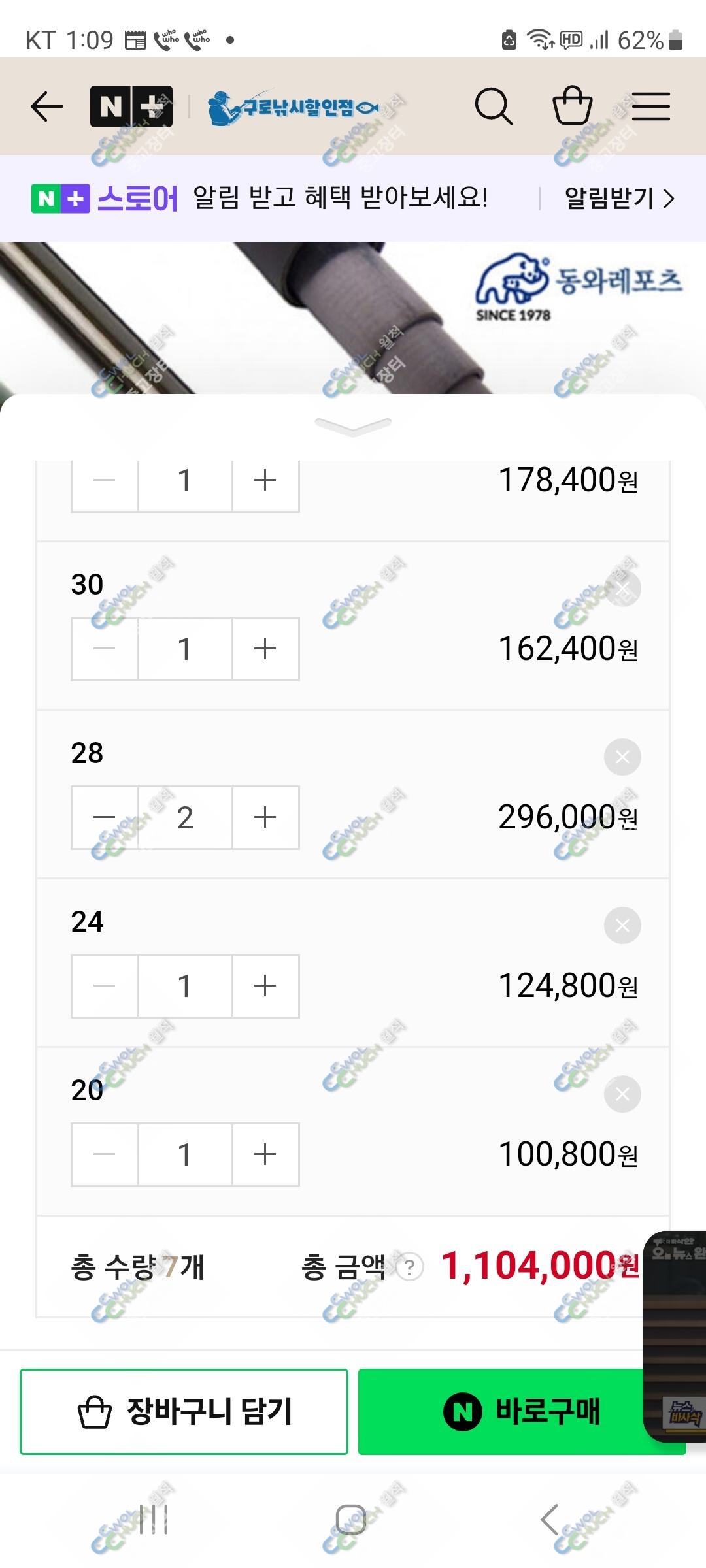The width and height of the screenshot is (706, 1568).
Task: Increase quantity of size 24 item
Action: [x=265, y=986]
